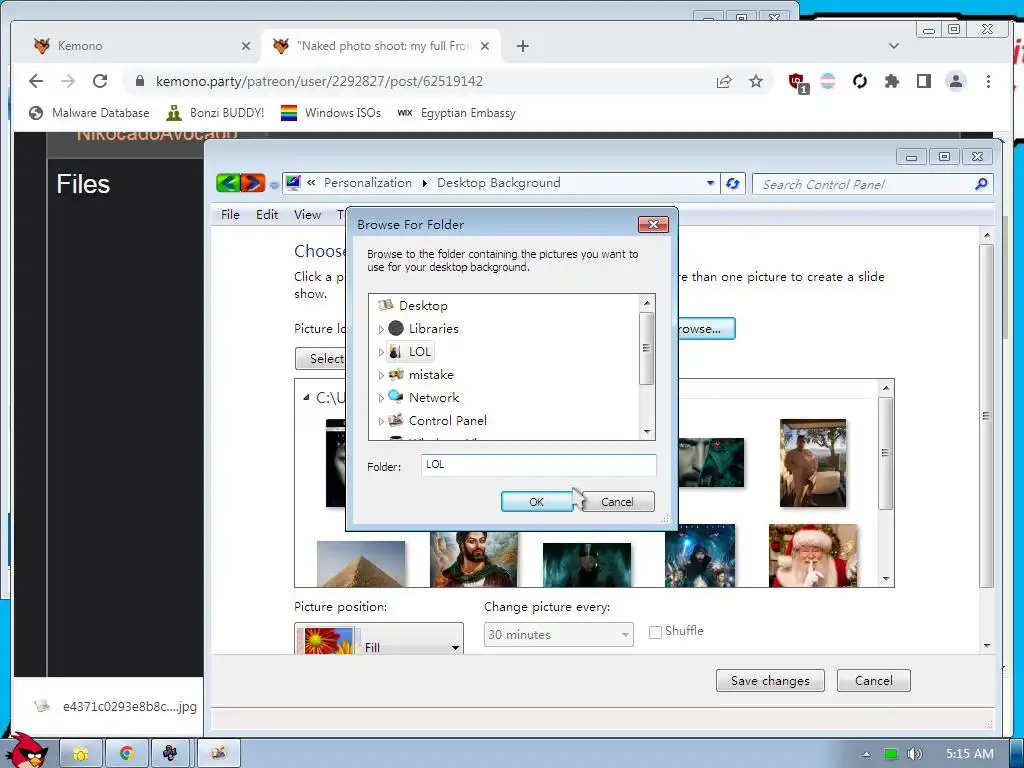Open the Chrome profile avatar
The image size is (1024, 768).
(955, 81)
